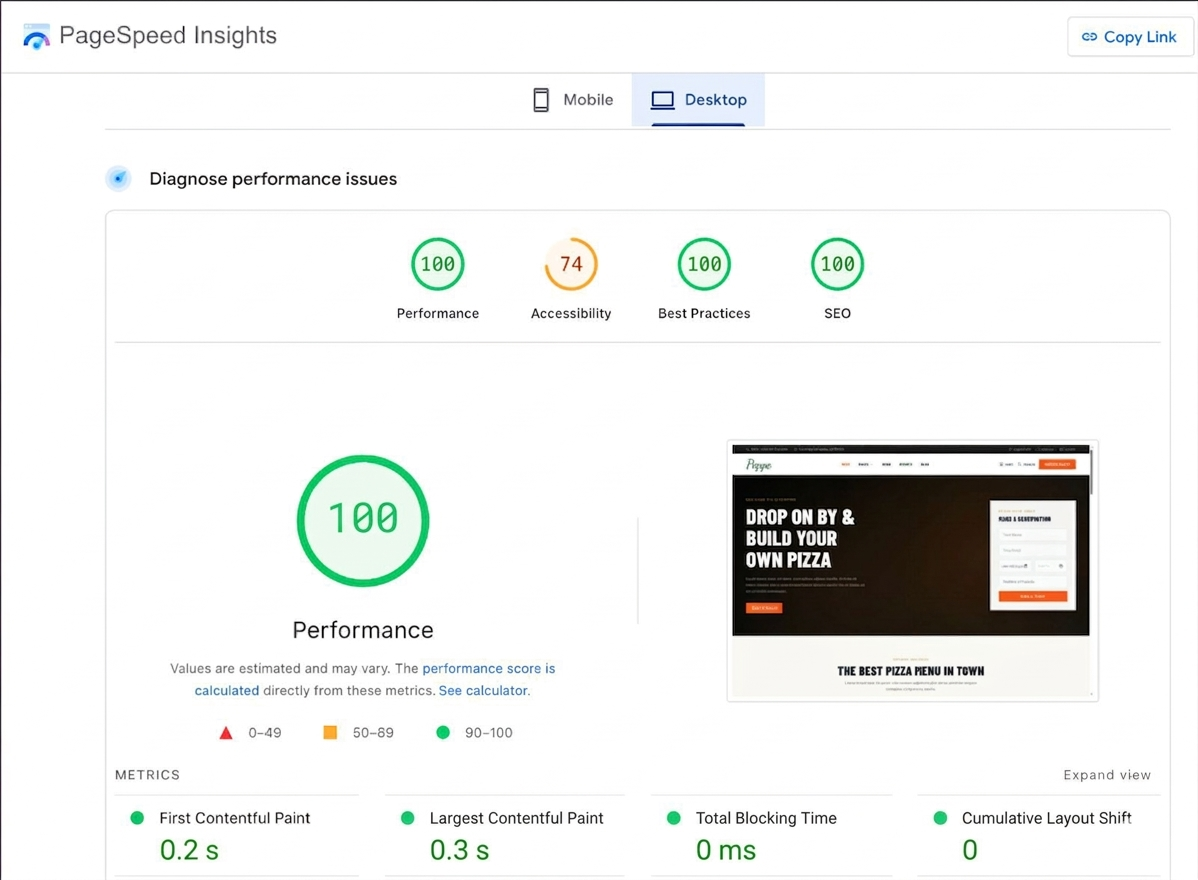Click the SEO label
Viewport: 1198px width, 880px height.
(x=837, y=313)
